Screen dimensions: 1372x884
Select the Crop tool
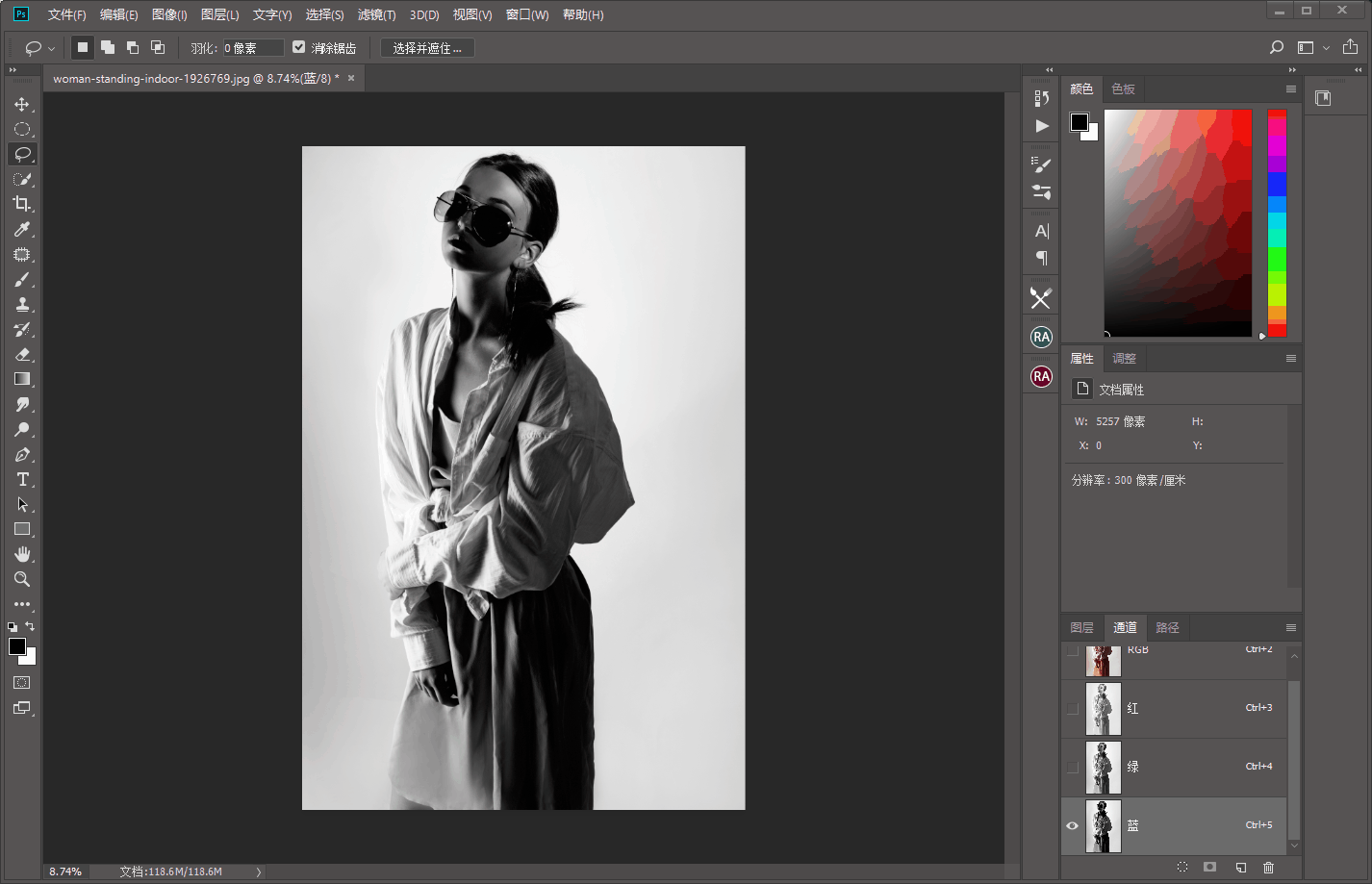[x=22, y=204]
